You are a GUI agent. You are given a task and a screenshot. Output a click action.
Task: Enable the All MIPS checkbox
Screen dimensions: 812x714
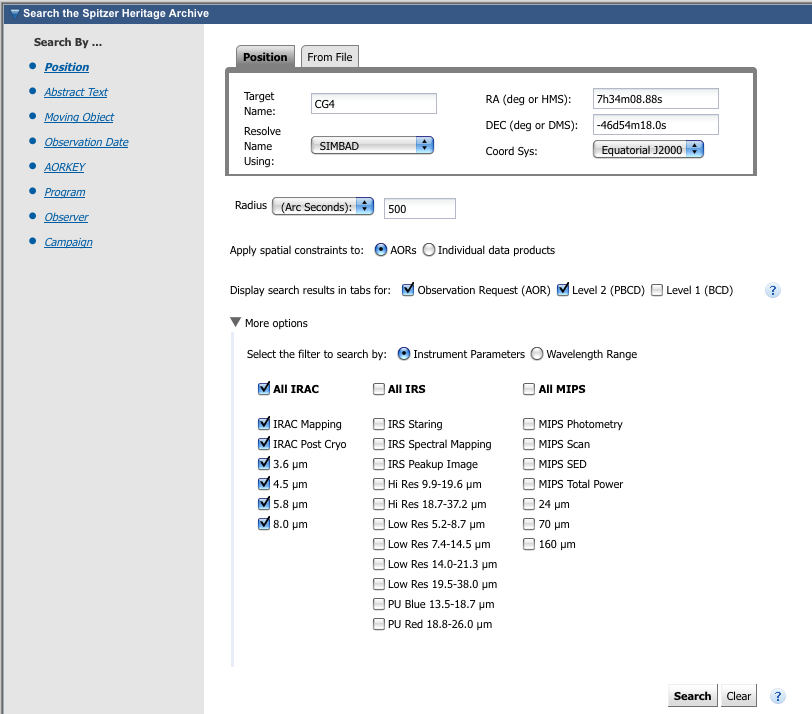[530, 389]
